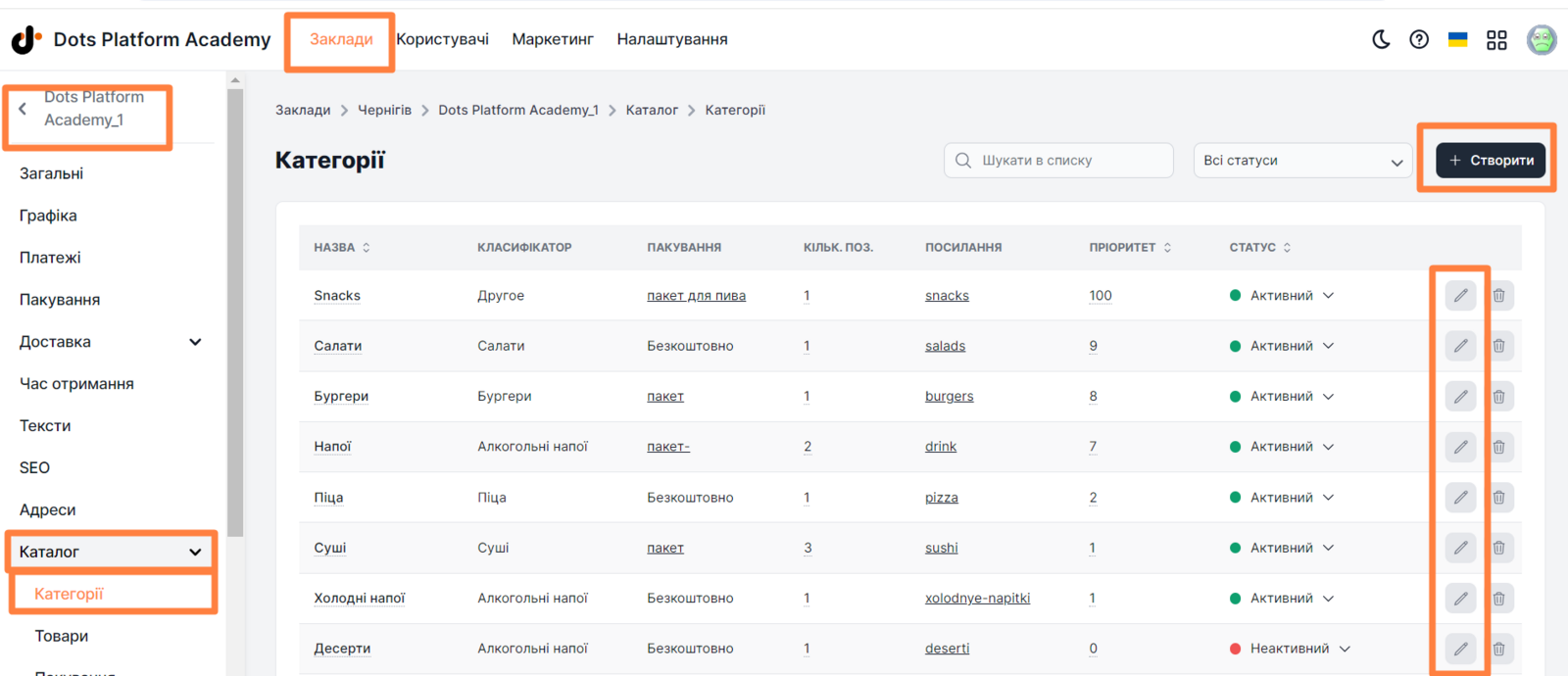Collapse the Каталог sidebar section

tap(195, 552)
